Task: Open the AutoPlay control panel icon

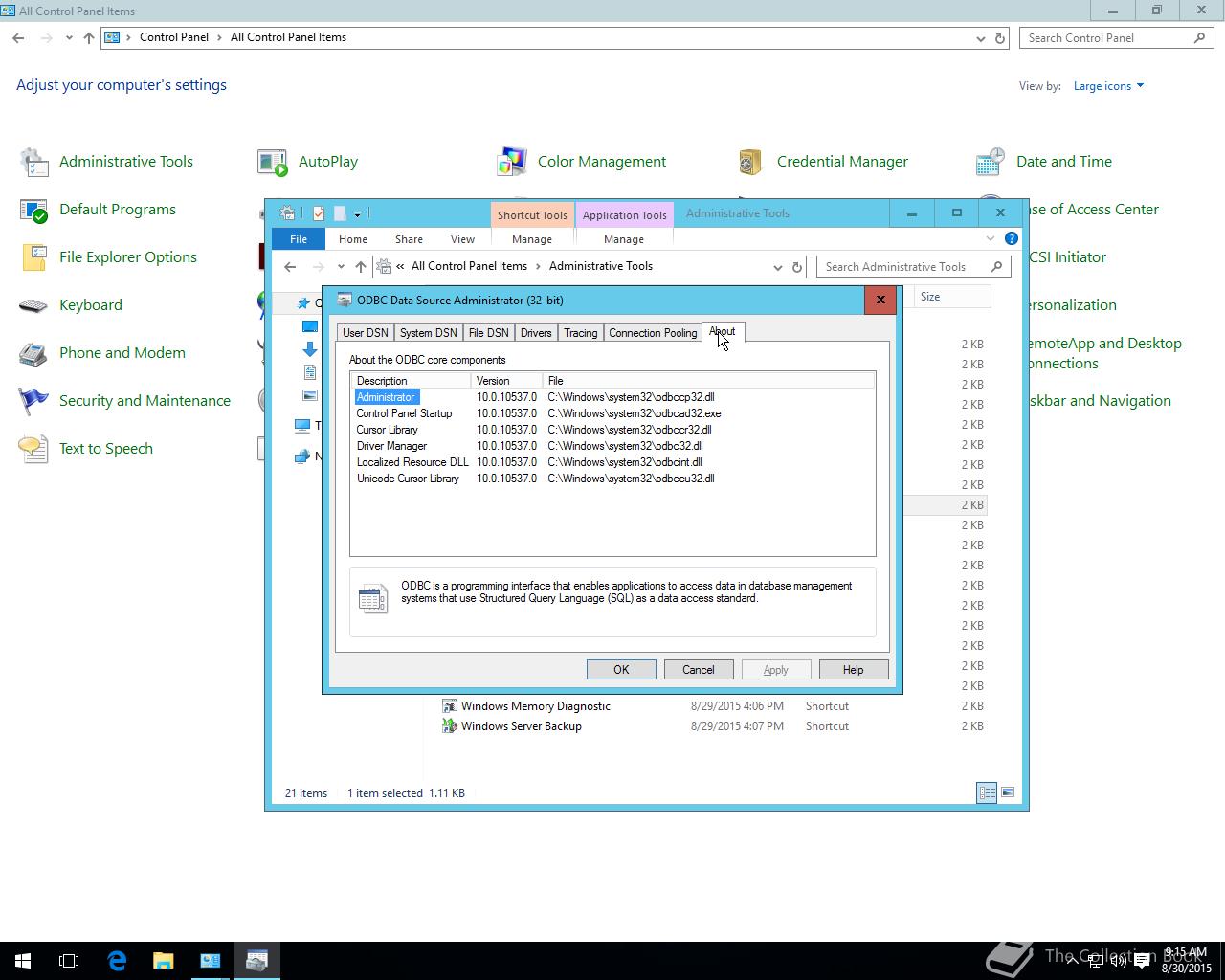Action: [273, 162]
